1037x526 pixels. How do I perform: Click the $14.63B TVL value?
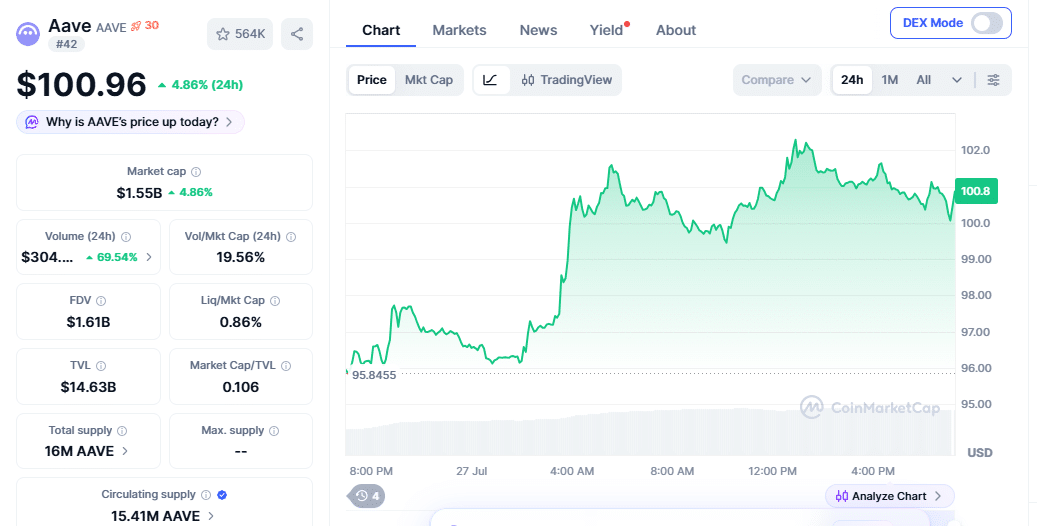[x=88, y=387]
